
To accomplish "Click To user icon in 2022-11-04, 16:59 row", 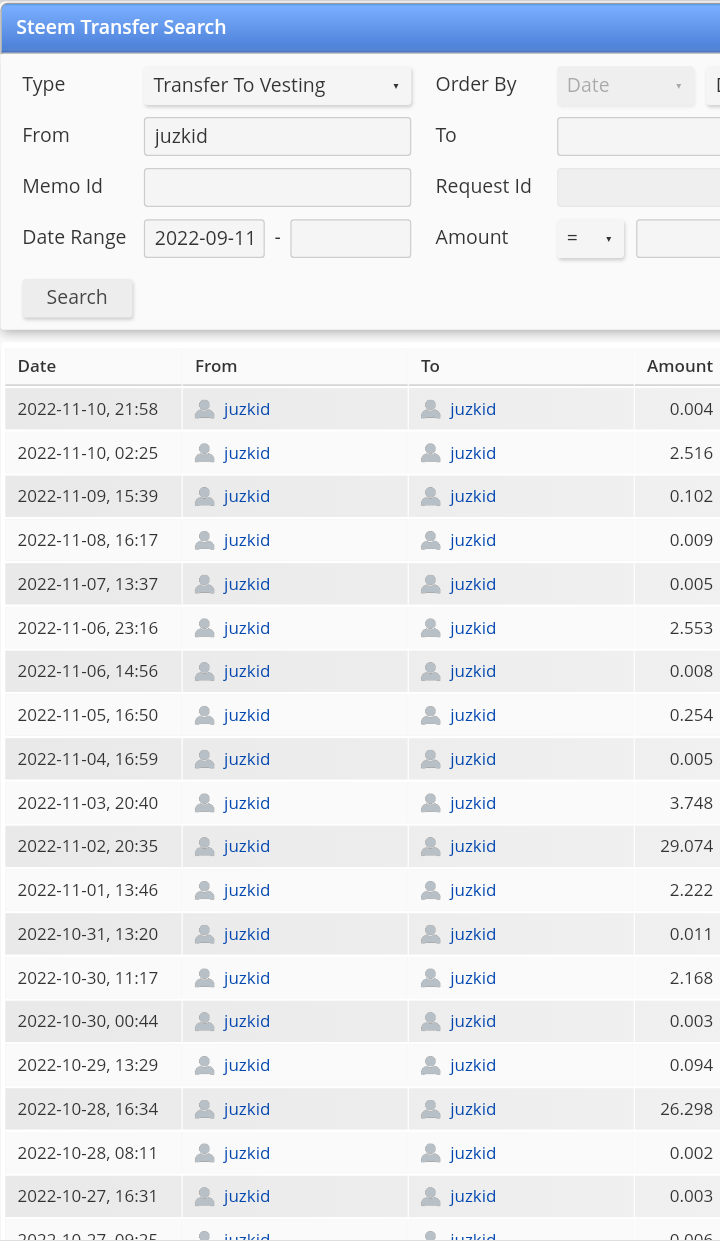I will (x=431, y=759).
